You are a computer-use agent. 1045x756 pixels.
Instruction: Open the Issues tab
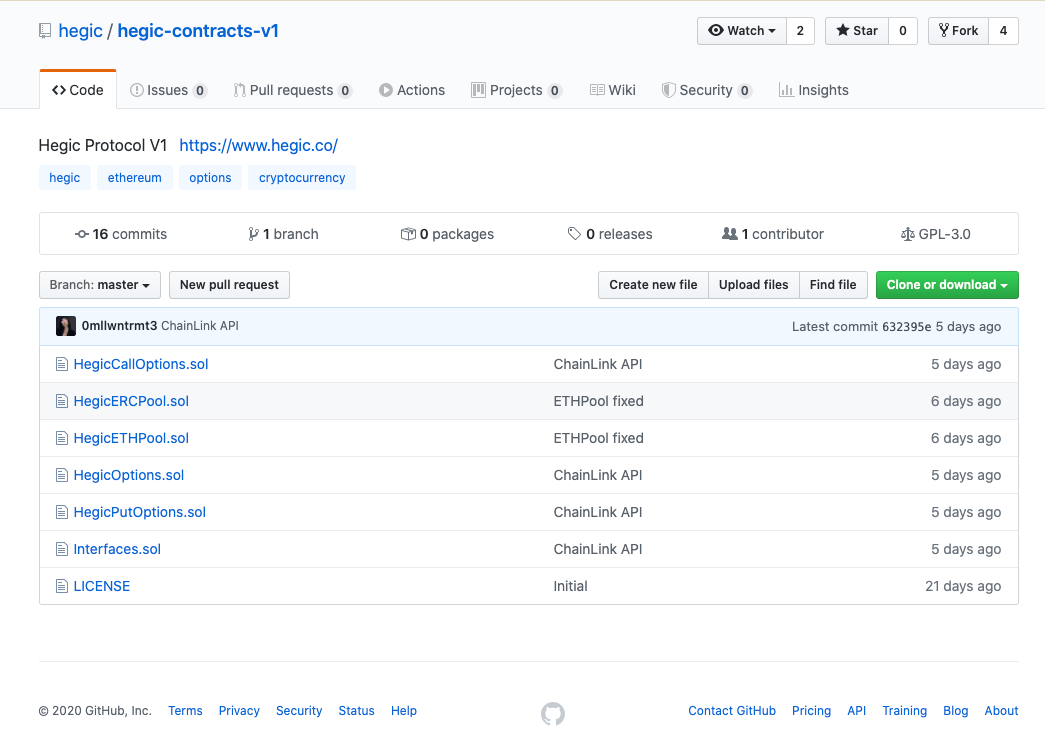pyautogui.click(x=168, y=90)
